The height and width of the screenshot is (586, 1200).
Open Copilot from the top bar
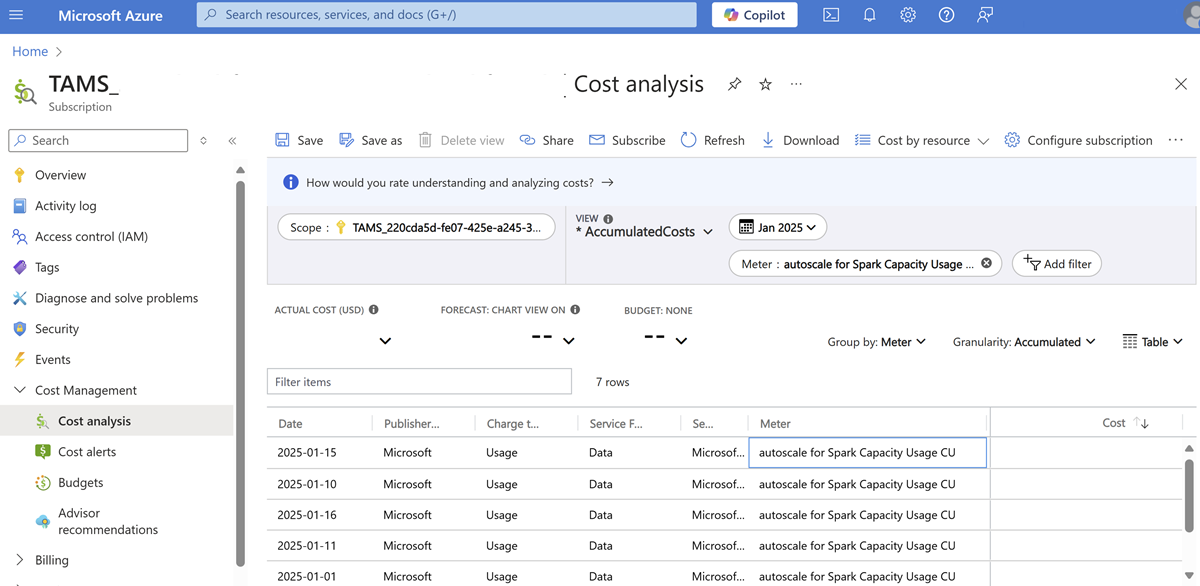pos(755,15)
